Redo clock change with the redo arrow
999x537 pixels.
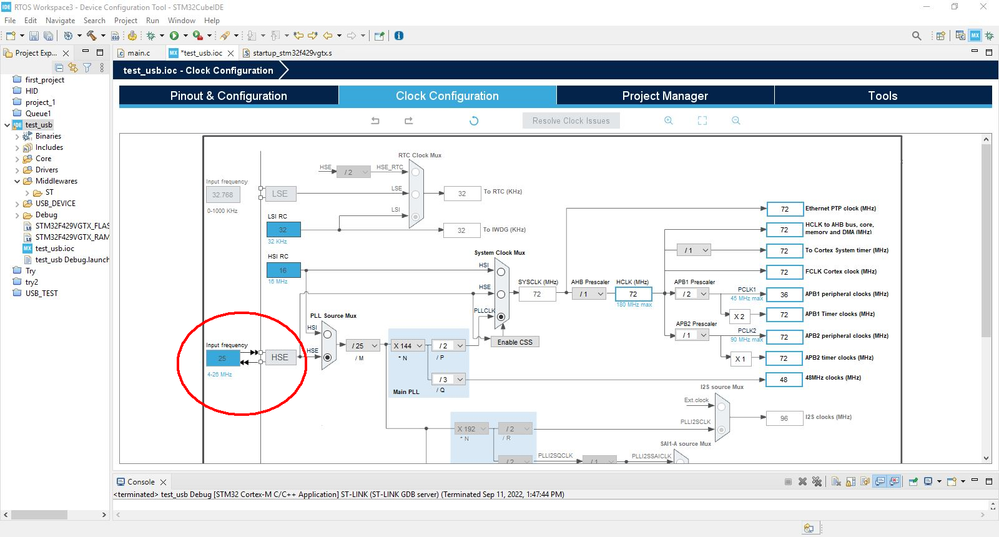[408, 120]
